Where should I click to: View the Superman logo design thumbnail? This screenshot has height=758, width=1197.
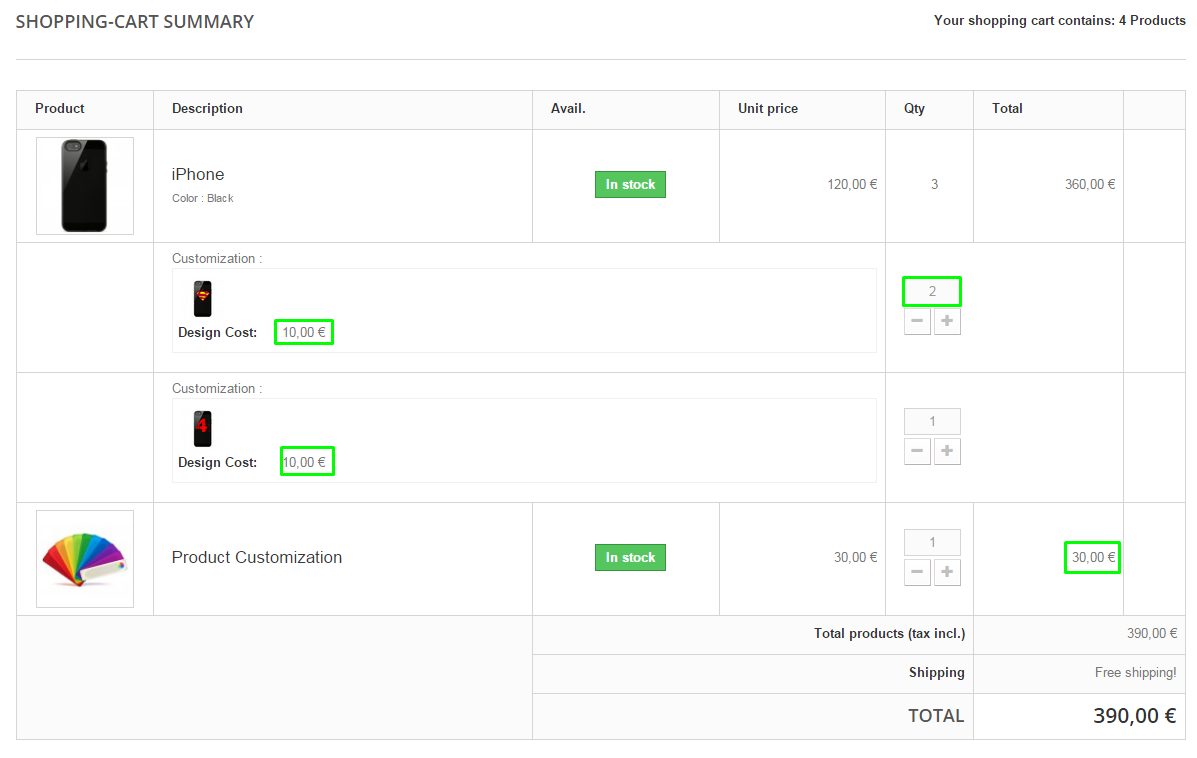pos(203,298)
